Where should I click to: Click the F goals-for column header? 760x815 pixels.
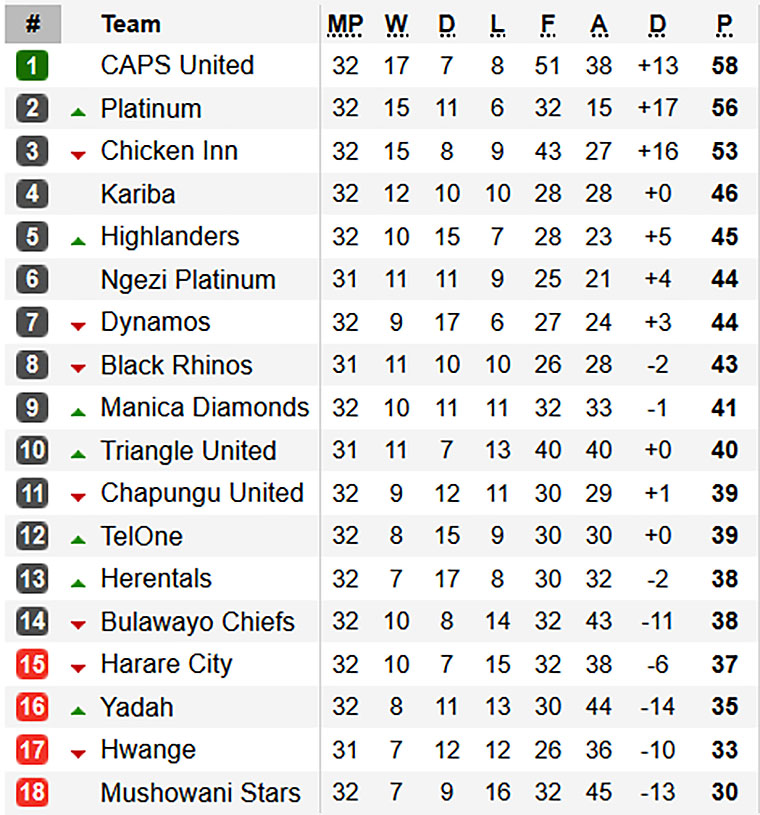click(548, 25)
